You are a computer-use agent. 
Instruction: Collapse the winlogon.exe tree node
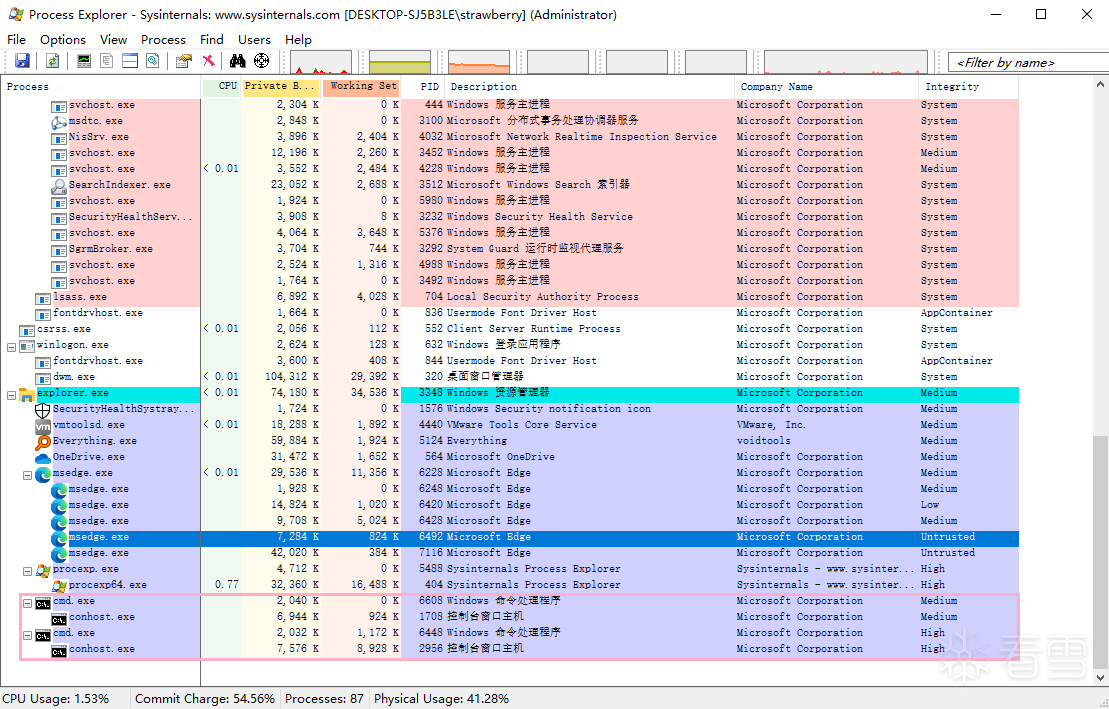[x=11, y=347]
